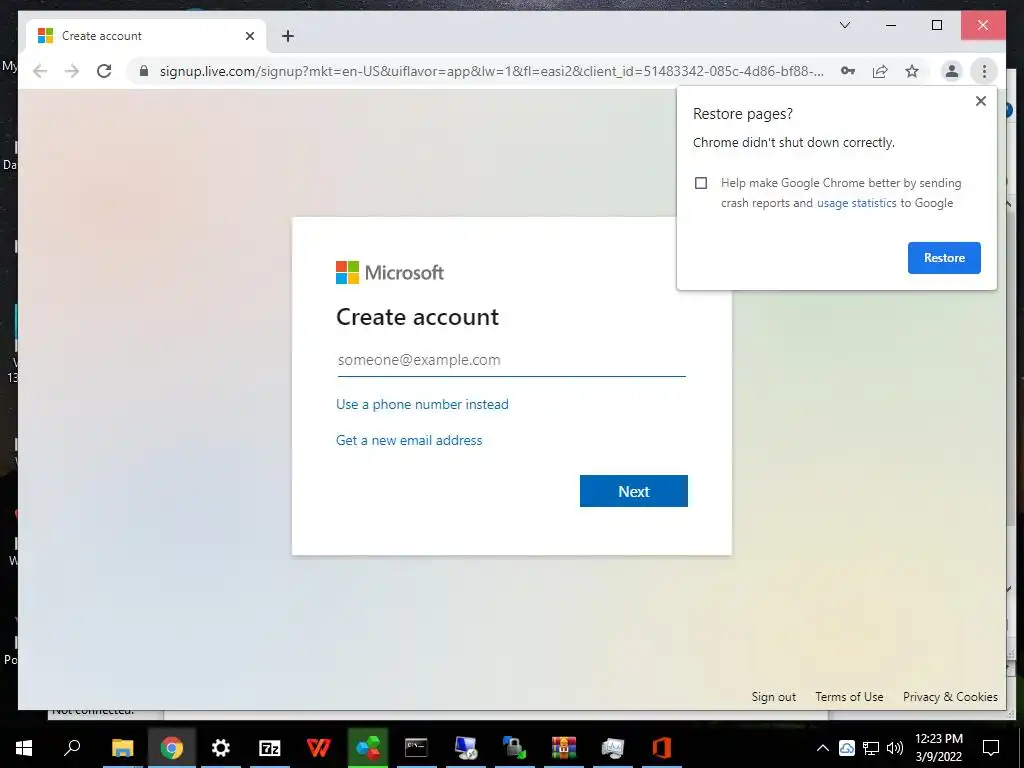
Task: Go forward in browser history
Action: [72, 71]
